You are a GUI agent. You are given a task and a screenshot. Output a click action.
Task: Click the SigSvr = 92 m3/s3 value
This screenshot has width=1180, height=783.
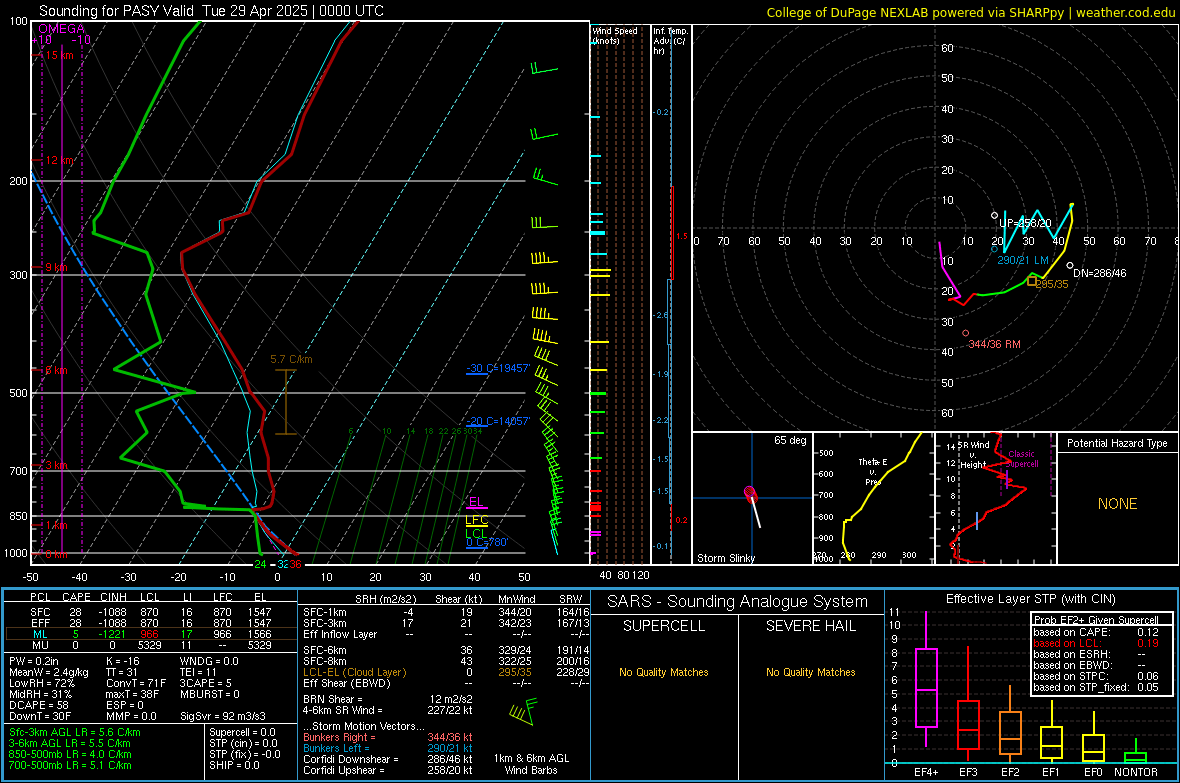tap(223, 716)
